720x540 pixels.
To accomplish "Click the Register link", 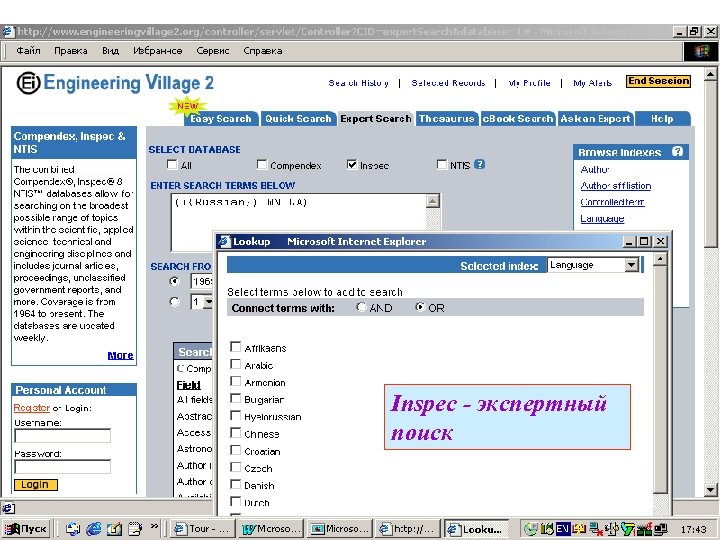I will pyautogui.click(x=31, y=408).
